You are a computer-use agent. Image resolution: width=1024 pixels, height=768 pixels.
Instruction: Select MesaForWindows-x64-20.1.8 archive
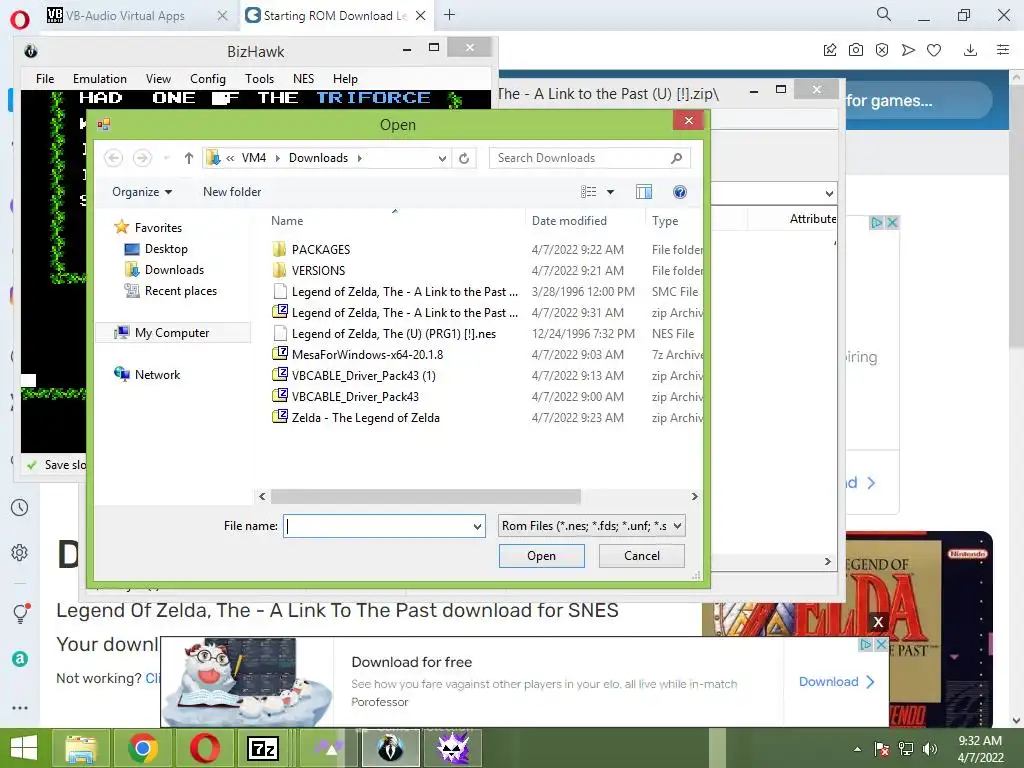click(x=367, y=355)
